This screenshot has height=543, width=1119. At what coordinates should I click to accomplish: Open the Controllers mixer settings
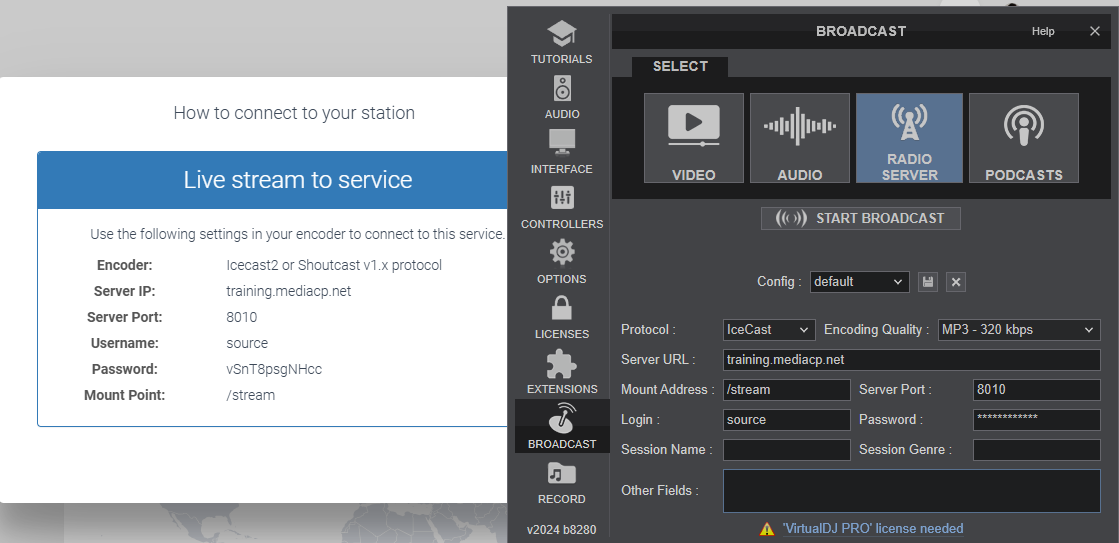pyautogui.click(x=562, y=207)
